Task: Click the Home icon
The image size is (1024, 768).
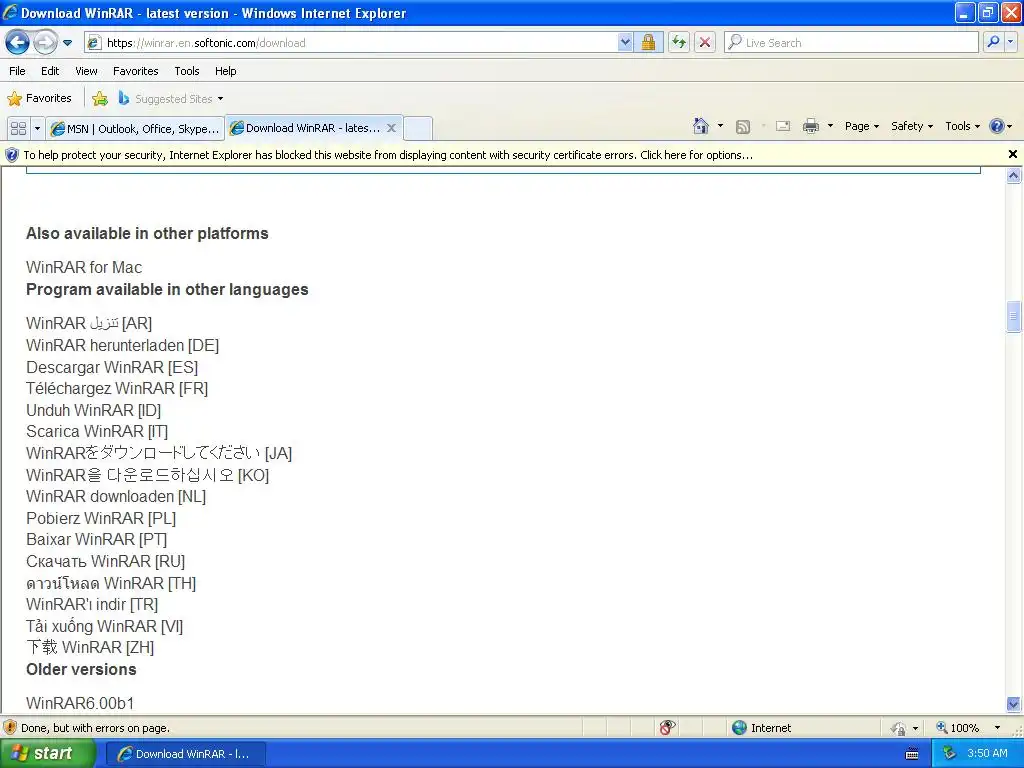Action: (701, 126)
